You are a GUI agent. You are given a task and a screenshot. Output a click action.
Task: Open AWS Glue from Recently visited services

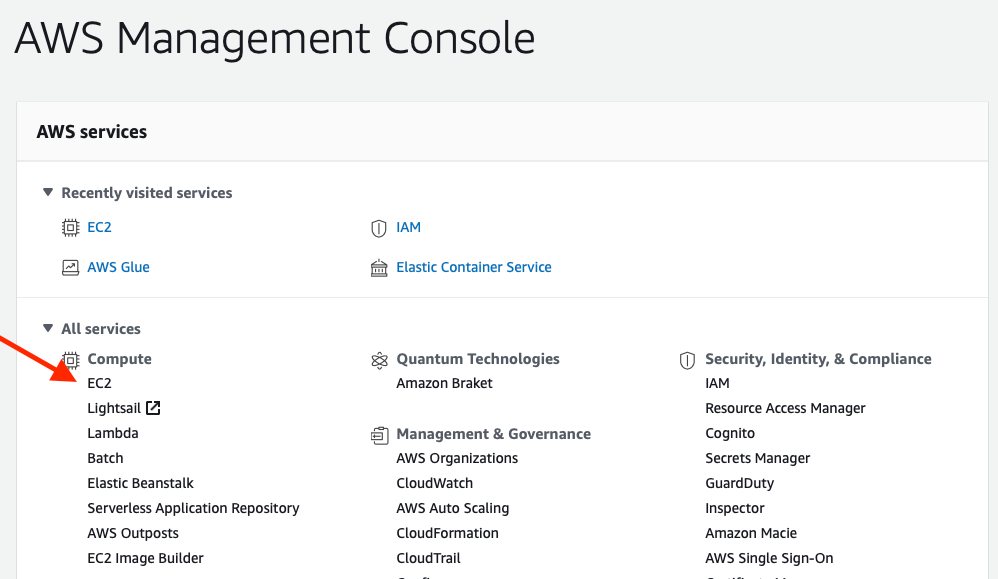pos(118,267)
